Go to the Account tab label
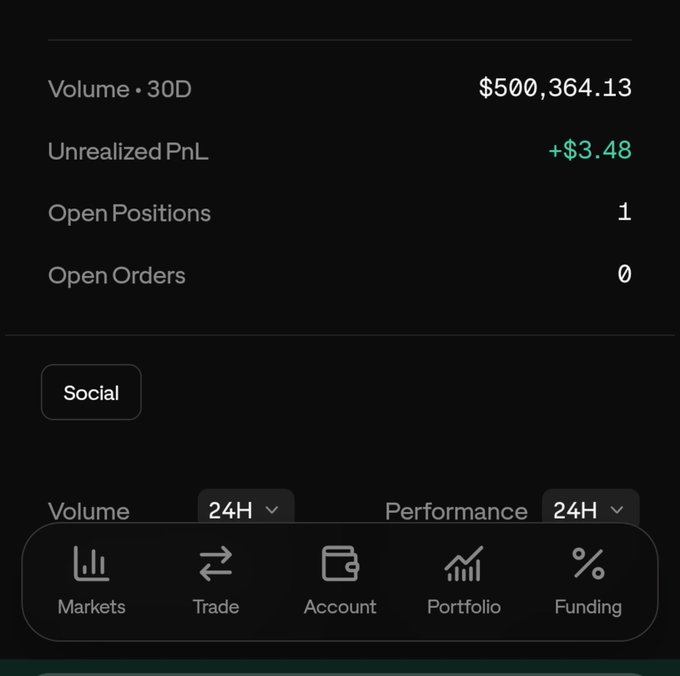680x676 pixels. (x=340, y=607)
